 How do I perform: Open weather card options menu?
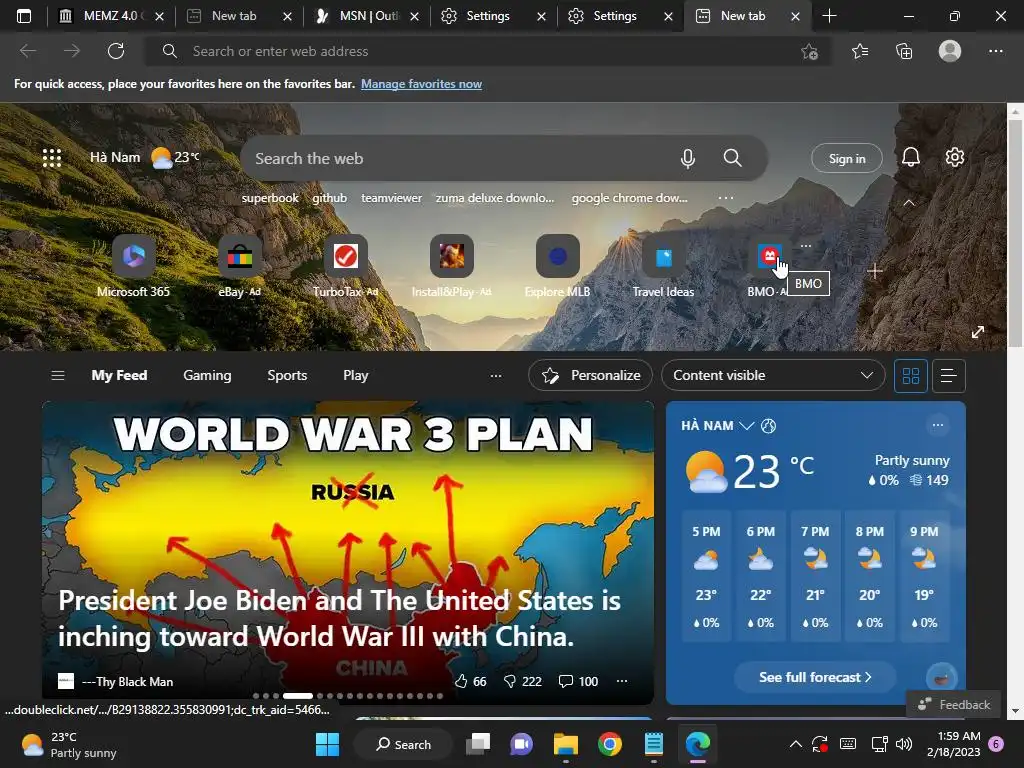(x=938, y=425)
